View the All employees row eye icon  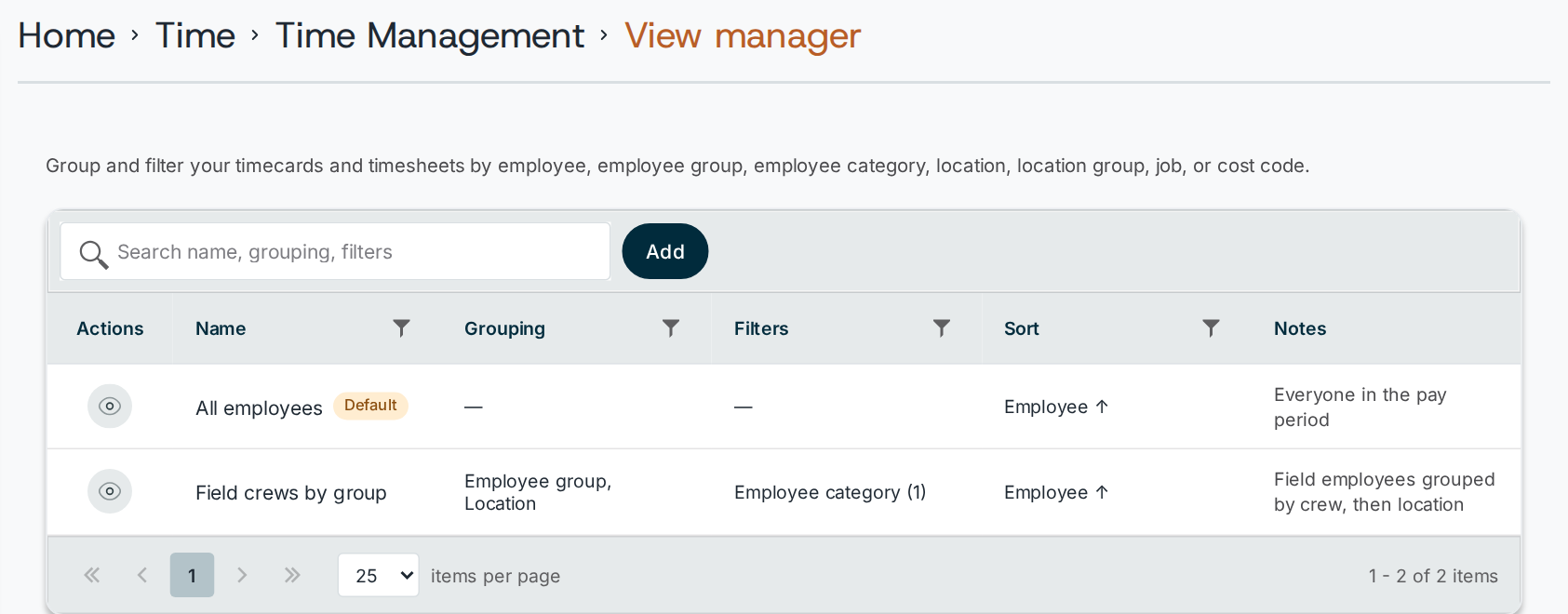coord(110,407)
